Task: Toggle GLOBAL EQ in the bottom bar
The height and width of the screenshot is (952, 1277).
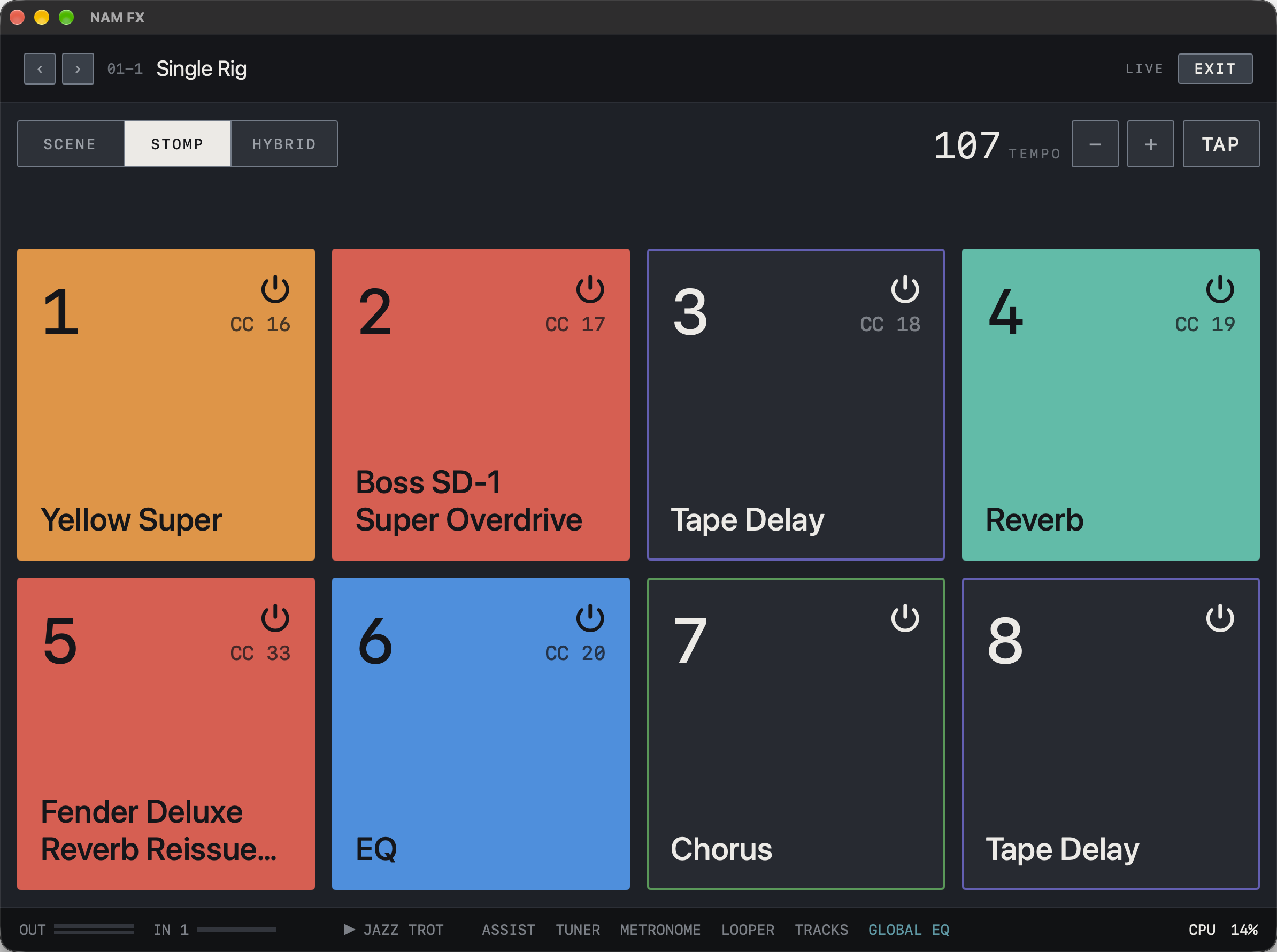Action: [x=908, y=930]
